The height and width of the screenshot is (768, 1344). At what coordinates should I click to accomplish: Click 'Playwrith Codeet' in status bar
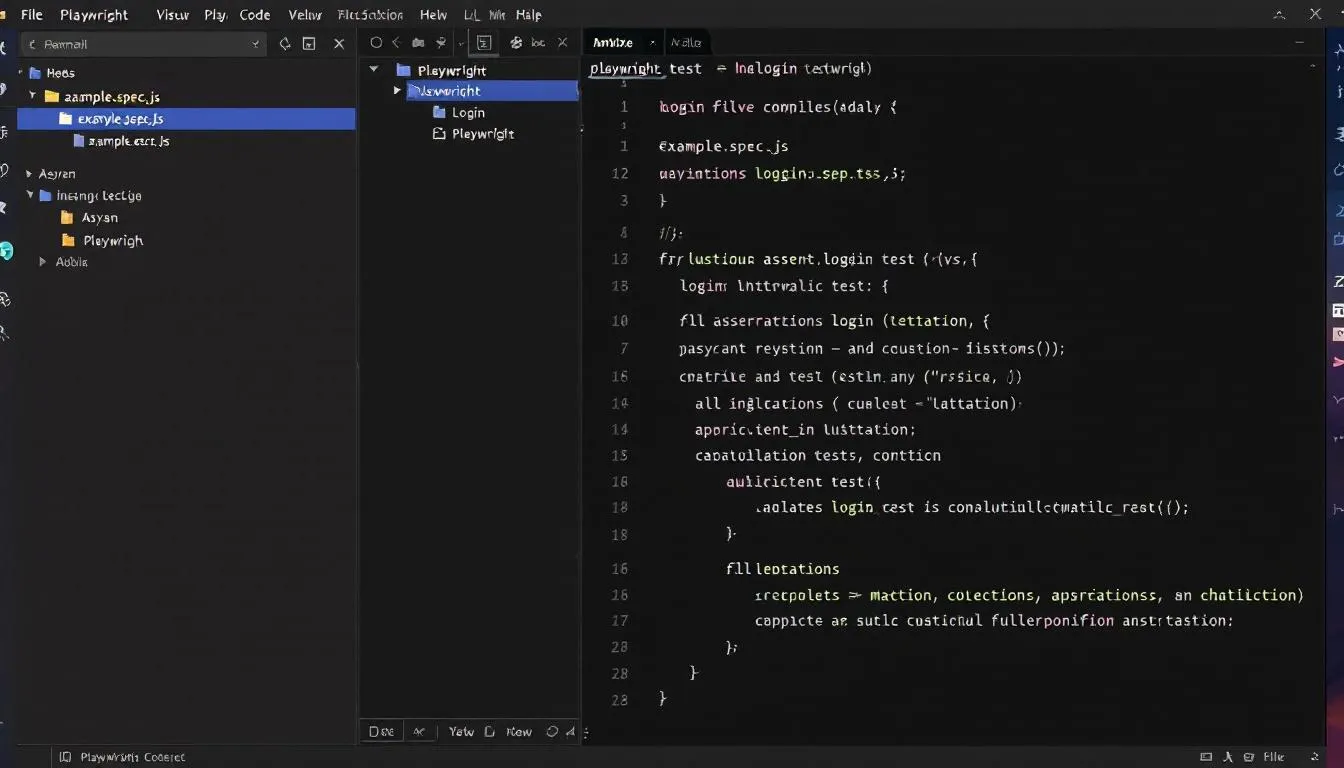tap(132, 757)
